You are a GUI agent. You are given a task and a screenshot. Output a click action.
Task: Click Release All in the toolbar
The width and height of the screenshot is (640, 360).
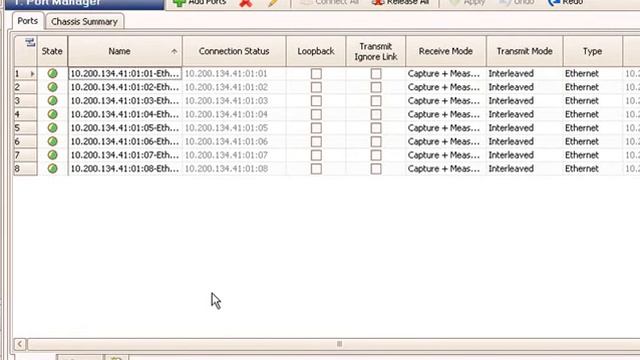pyautogui.click(x=400, y=2)
